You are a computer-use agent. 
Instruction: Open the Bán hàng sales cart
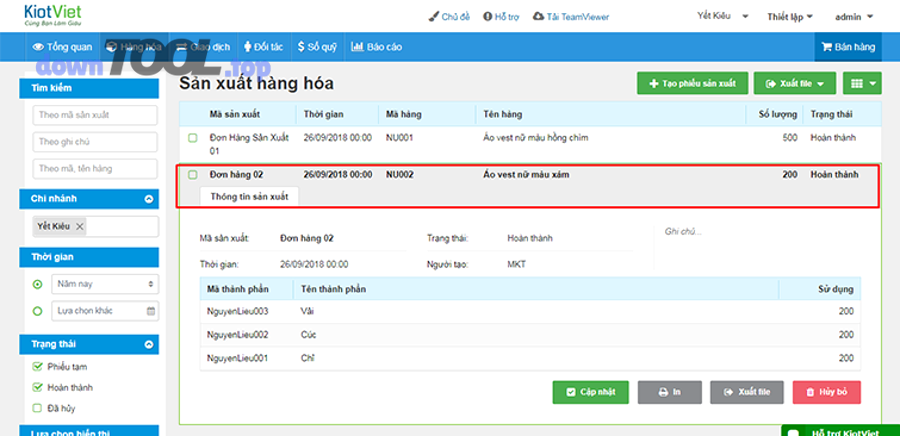click(848, 47)
